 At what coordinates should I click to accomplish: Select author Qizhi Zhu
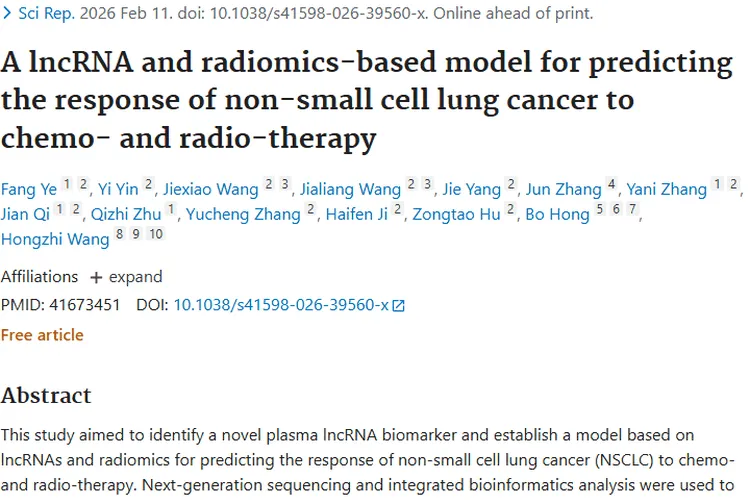(126, 214)
